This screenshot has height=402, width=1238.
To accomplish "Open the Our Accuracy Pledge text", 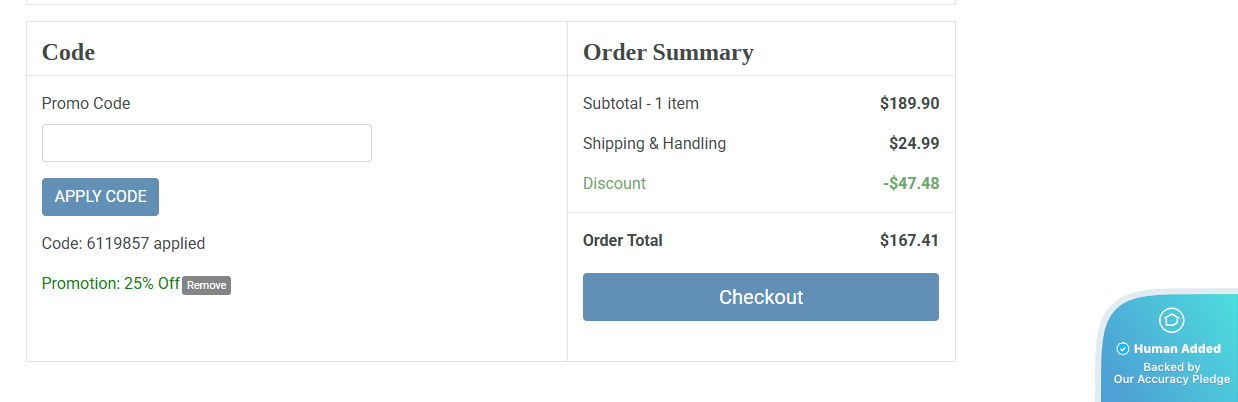I will 1171,379.
